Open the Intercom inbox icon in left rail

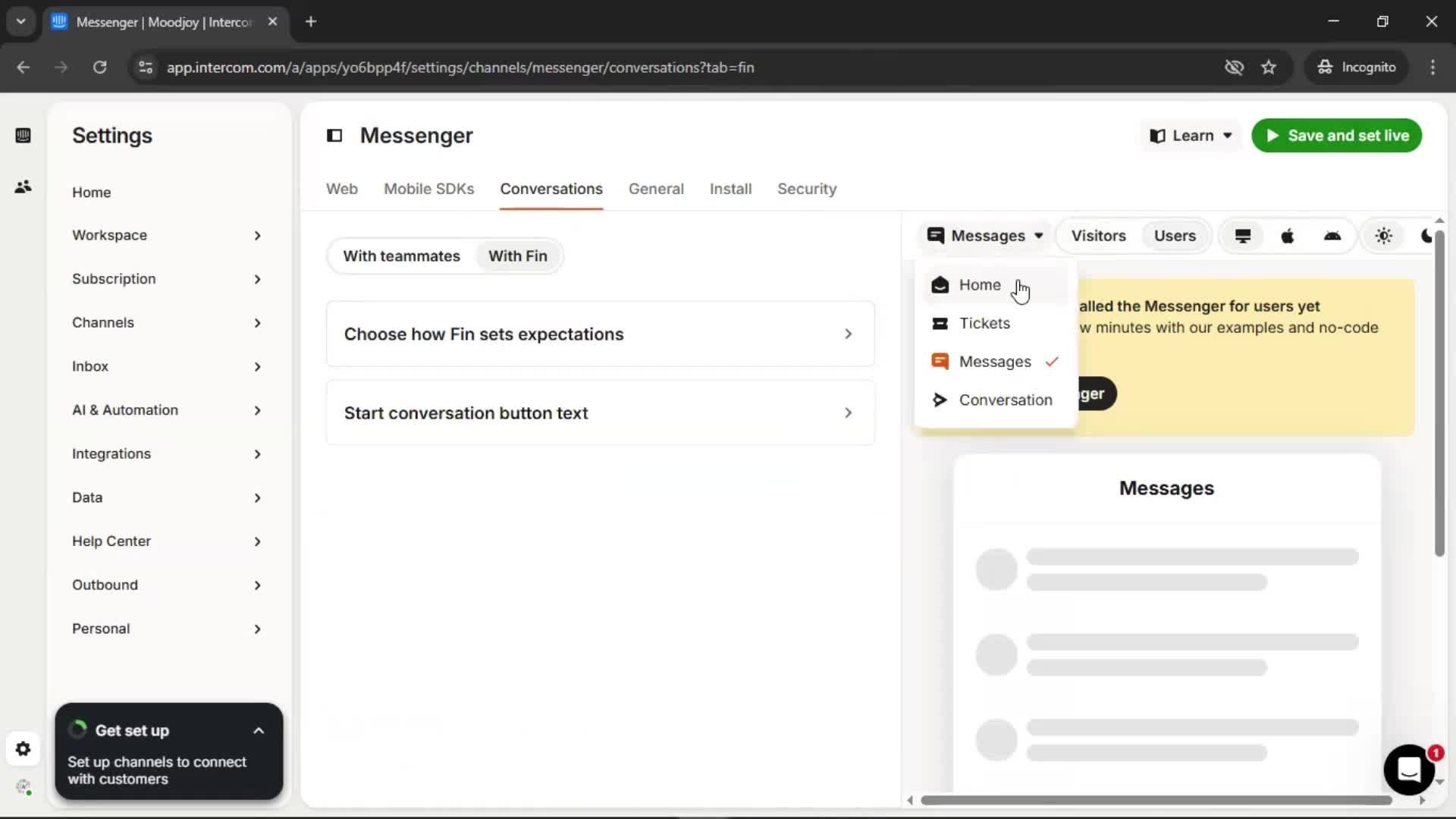pyautogui.click(x=23, y=136)
